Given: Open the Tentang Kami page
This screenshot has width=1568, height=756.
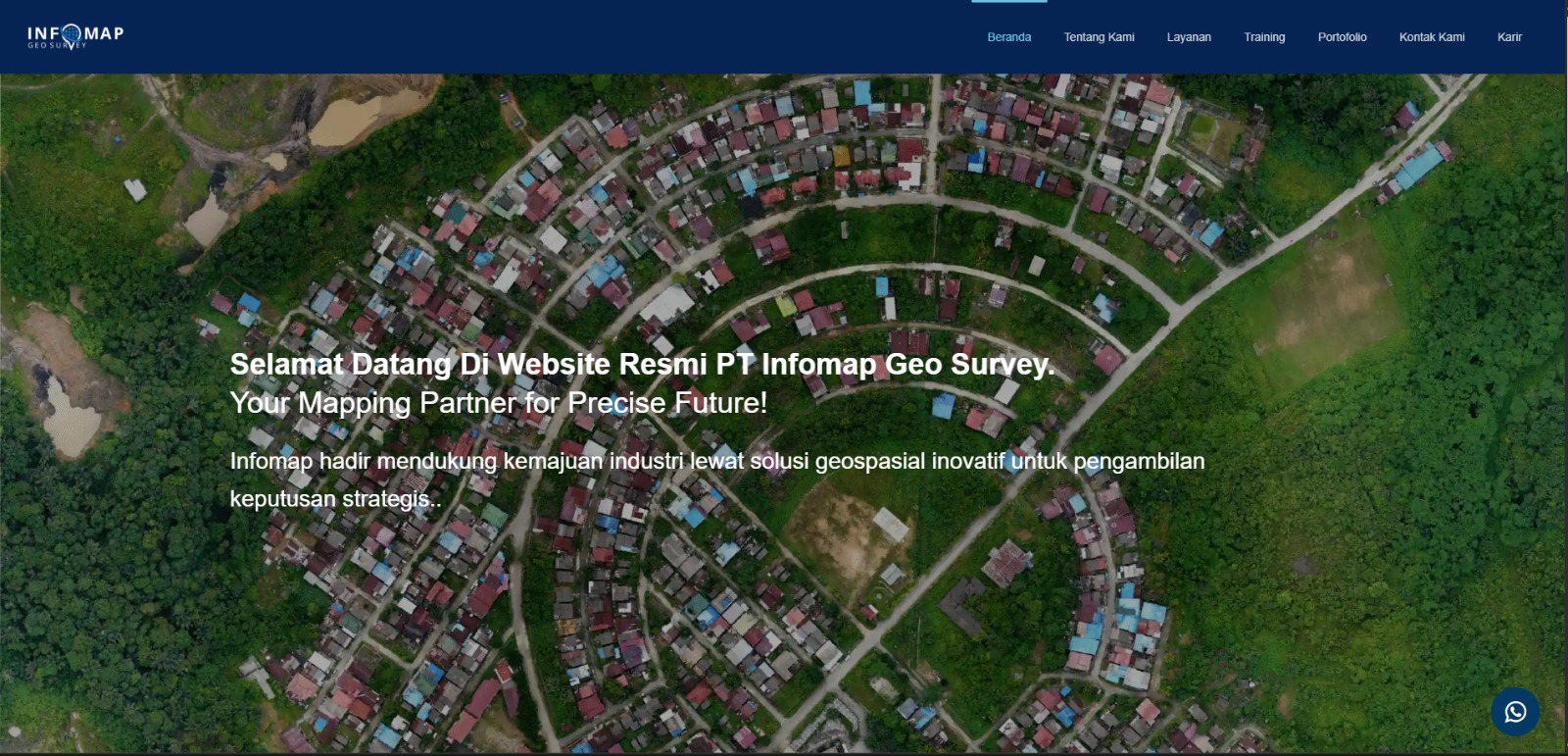Looking at the screenshot, I should (x=1099, y=37).
